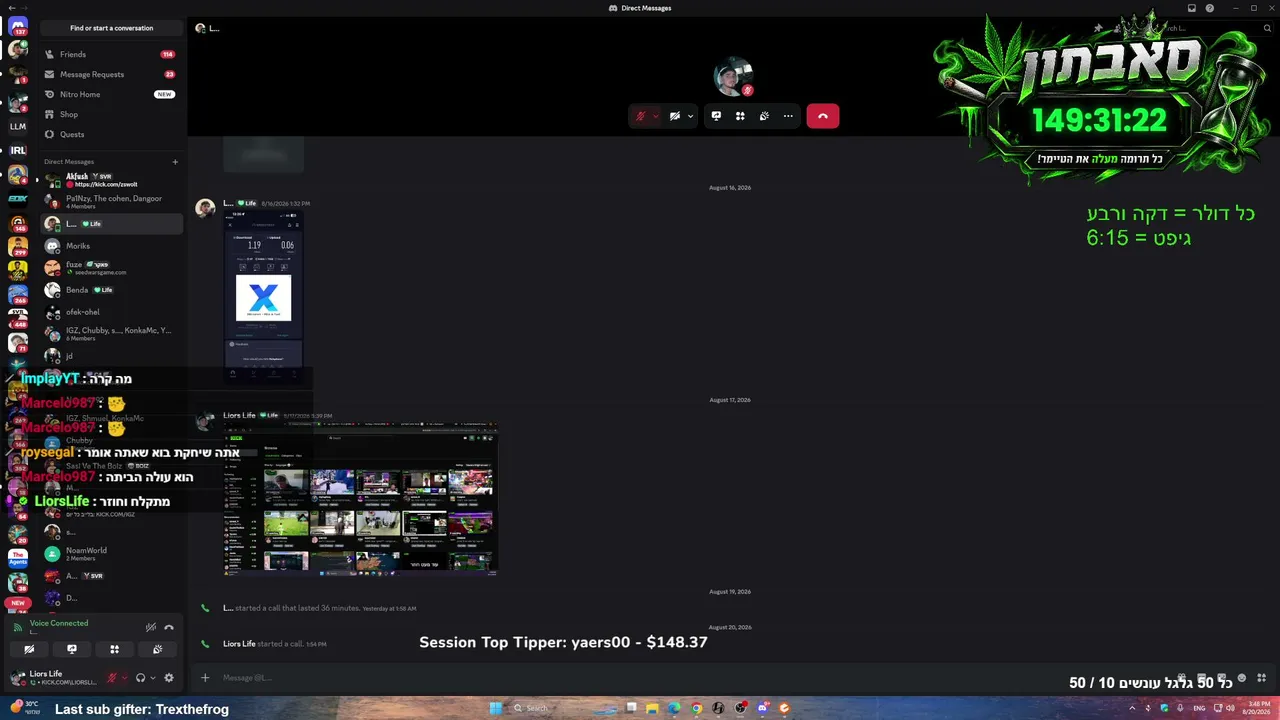Focus the message input field
1280x720 pixels.
[x=640, y=678]
